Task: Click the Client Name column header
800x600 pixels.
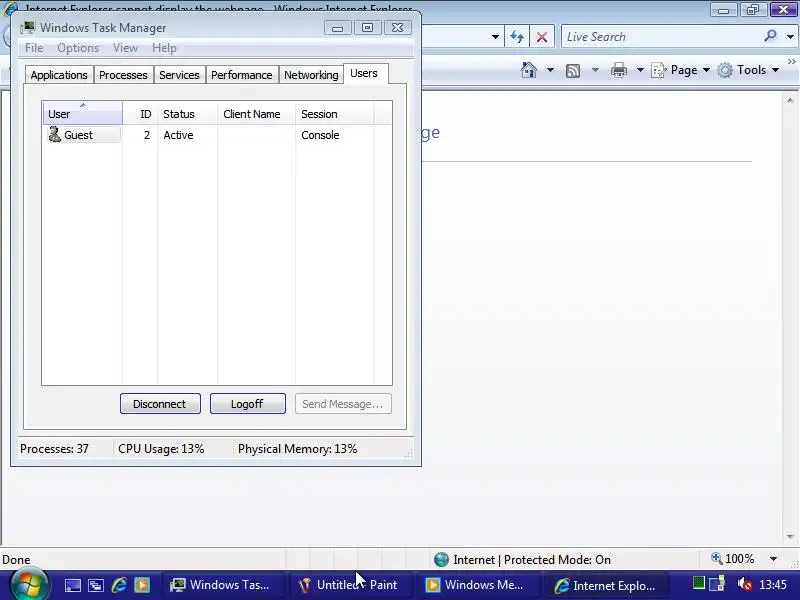Action: [x=256, y=114]
